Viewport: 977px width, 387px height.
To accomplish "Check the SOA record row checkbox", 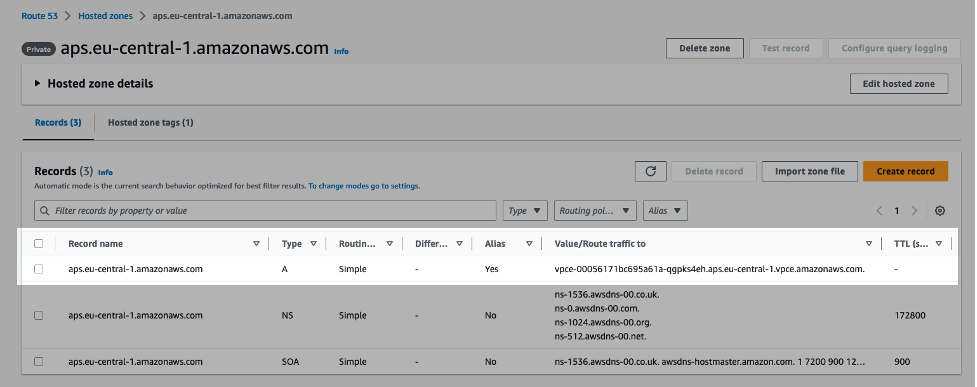I will [x=39, y=361].
